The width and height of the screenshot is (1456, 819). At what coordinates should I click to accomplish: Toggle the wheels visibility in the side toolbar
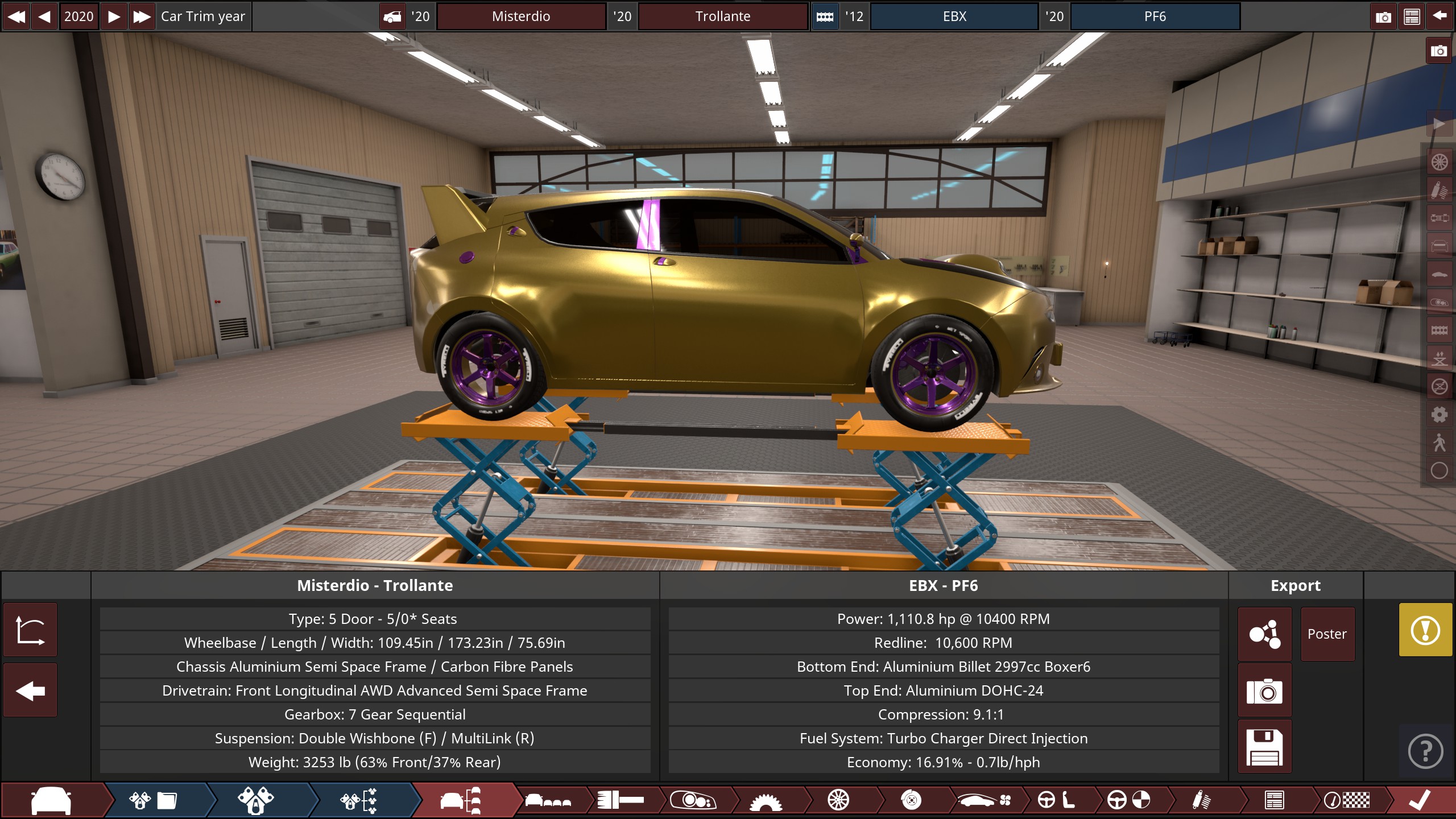(x=1440, y=162)
